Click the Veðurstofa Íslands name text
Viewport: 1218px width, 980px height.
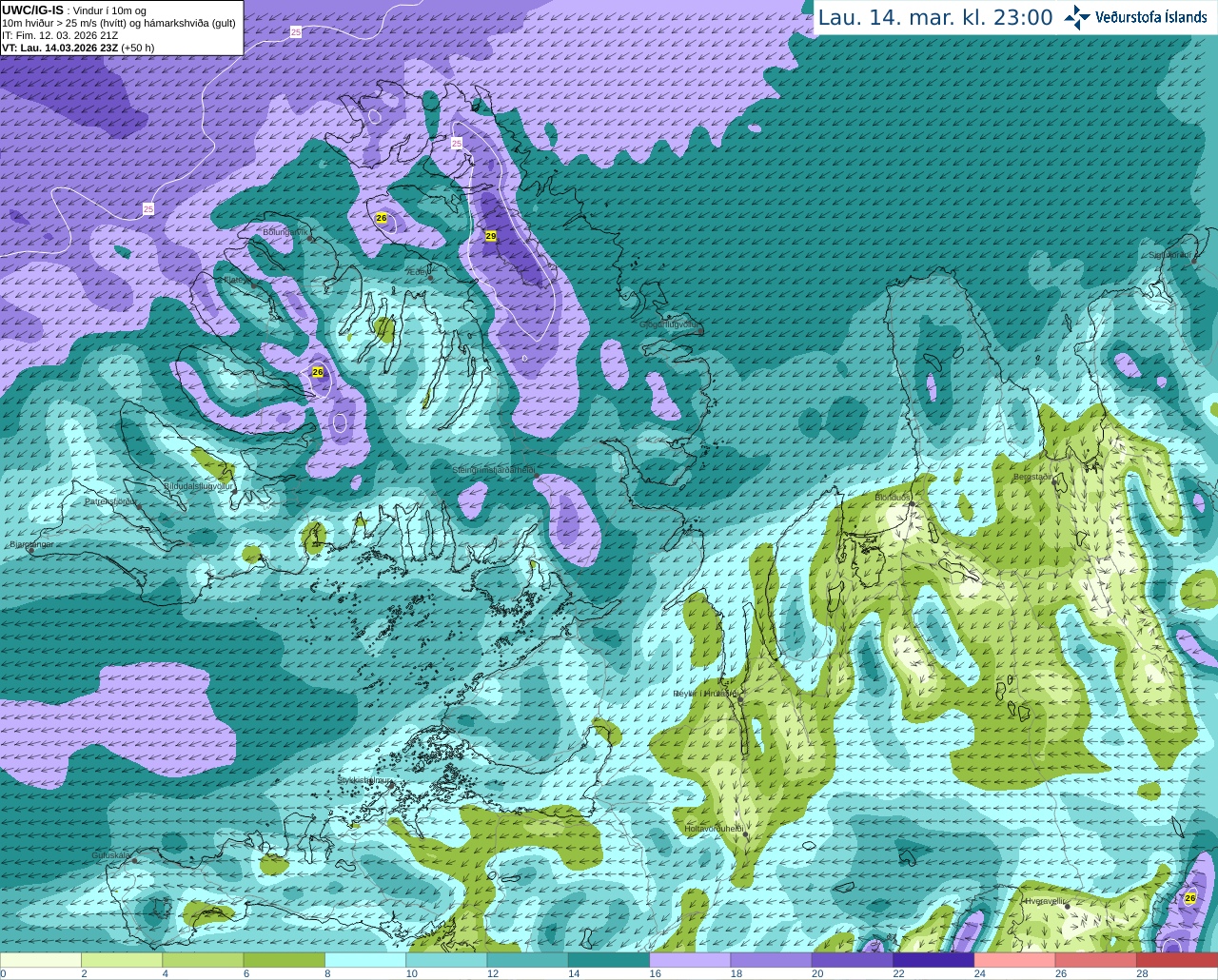(1151, 17)
